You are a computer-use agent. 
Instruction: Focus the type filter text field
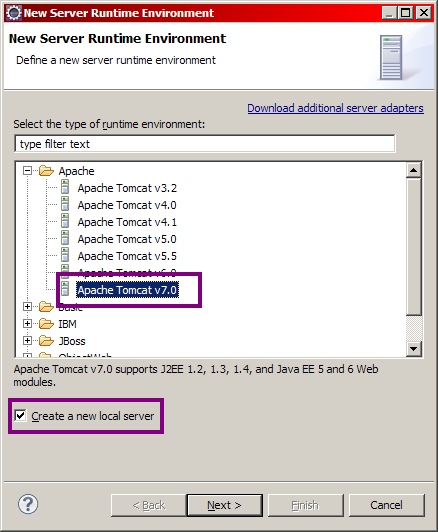tap(205, 144)
